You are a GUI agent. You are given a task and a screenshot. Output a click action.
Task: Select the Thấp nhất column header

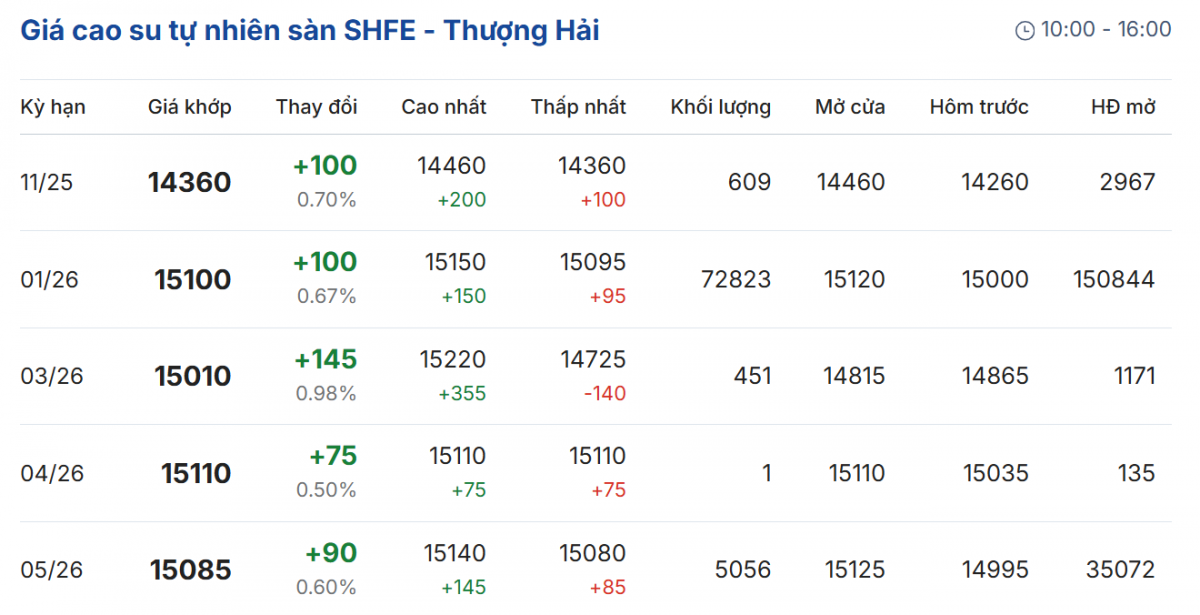pos(578,107)
